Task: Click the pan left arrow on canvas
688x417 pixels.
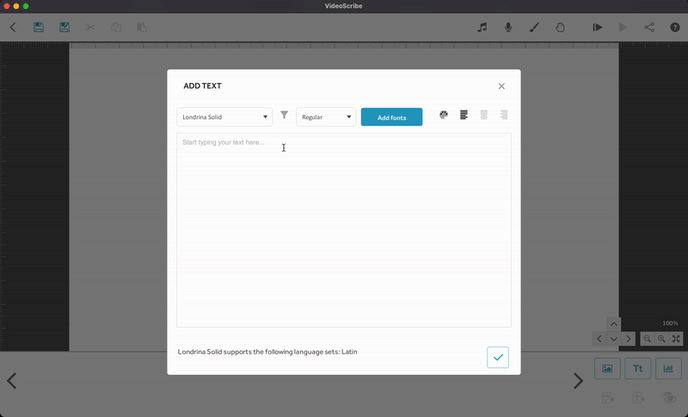Action: pos(599,339)
